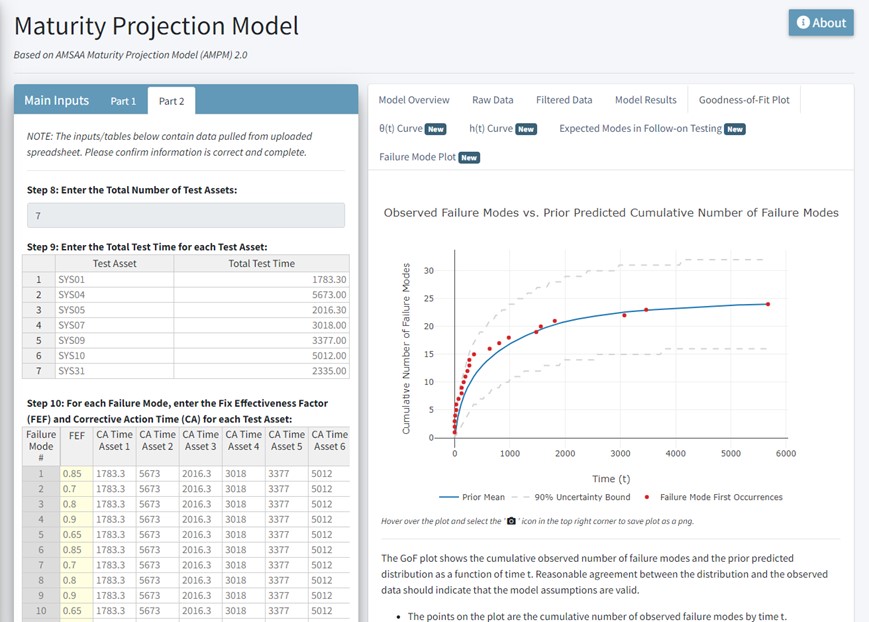
Task: Go to the Raw Data tab
Action: [492, 100]
